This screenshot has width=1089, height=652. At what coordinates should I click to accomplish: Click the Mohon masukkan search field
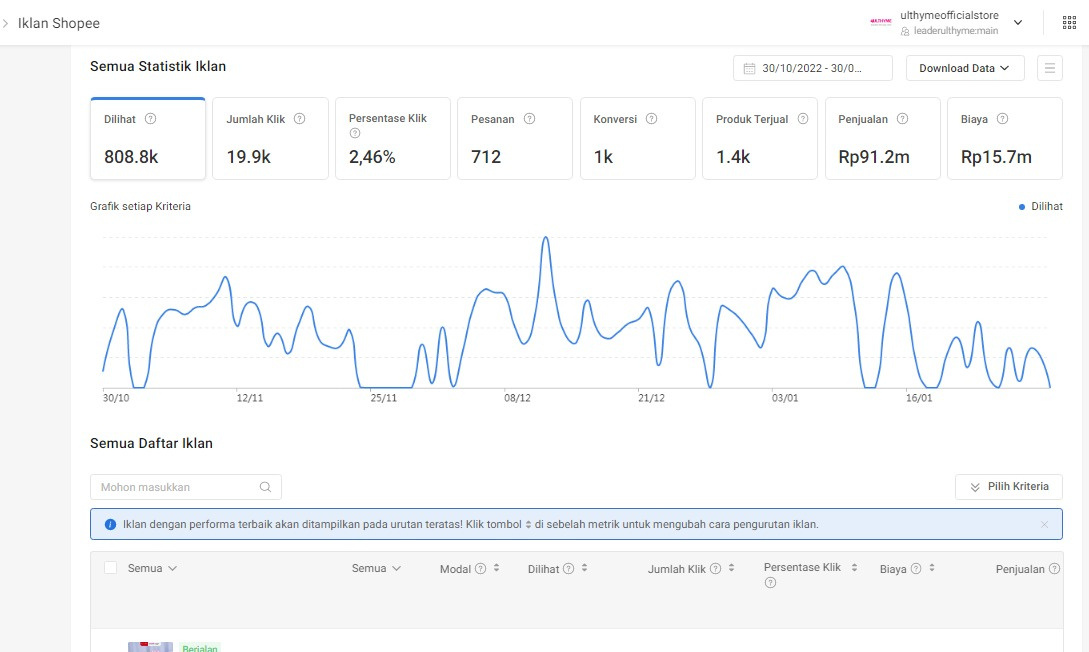(175, 487)
